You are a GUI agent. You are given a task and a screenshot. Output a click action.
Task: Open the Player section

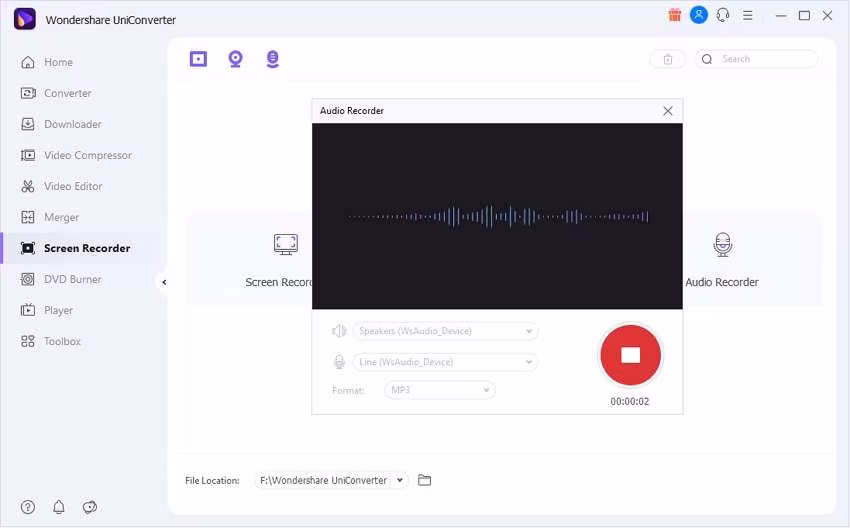click(46, 310)
